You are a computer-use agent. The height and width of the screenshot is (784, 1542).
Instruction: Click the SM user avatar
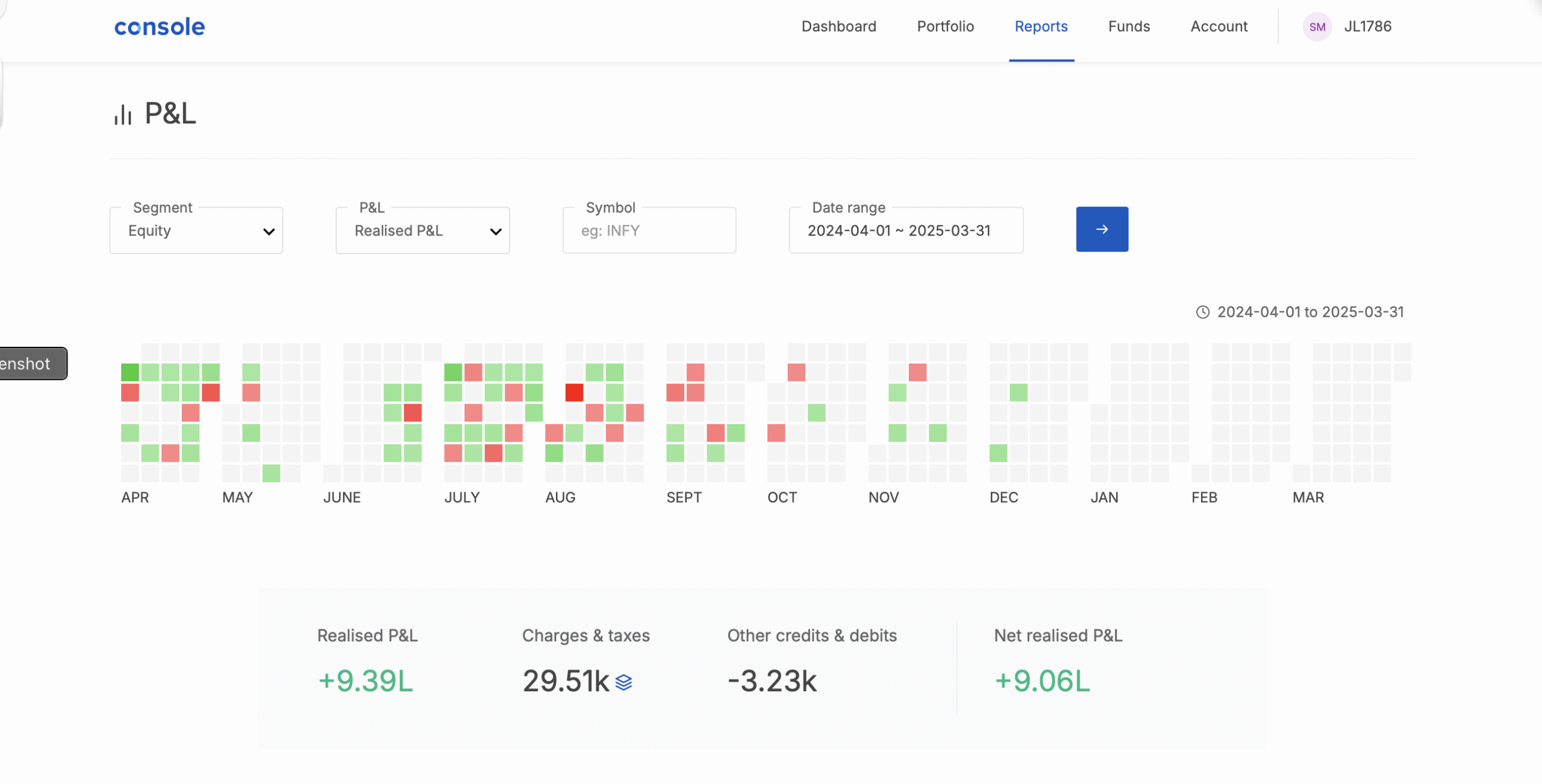pos(1317,27)
